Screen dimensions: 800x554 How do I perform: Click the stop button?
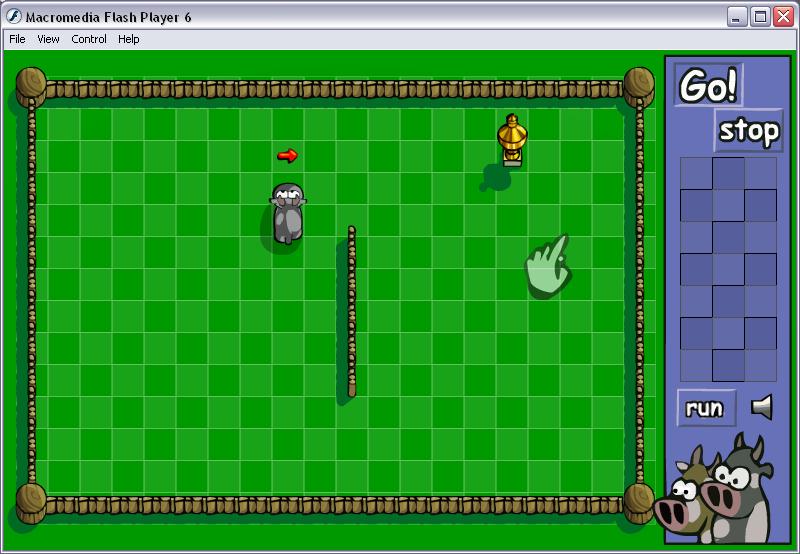[x=748, y=131]
